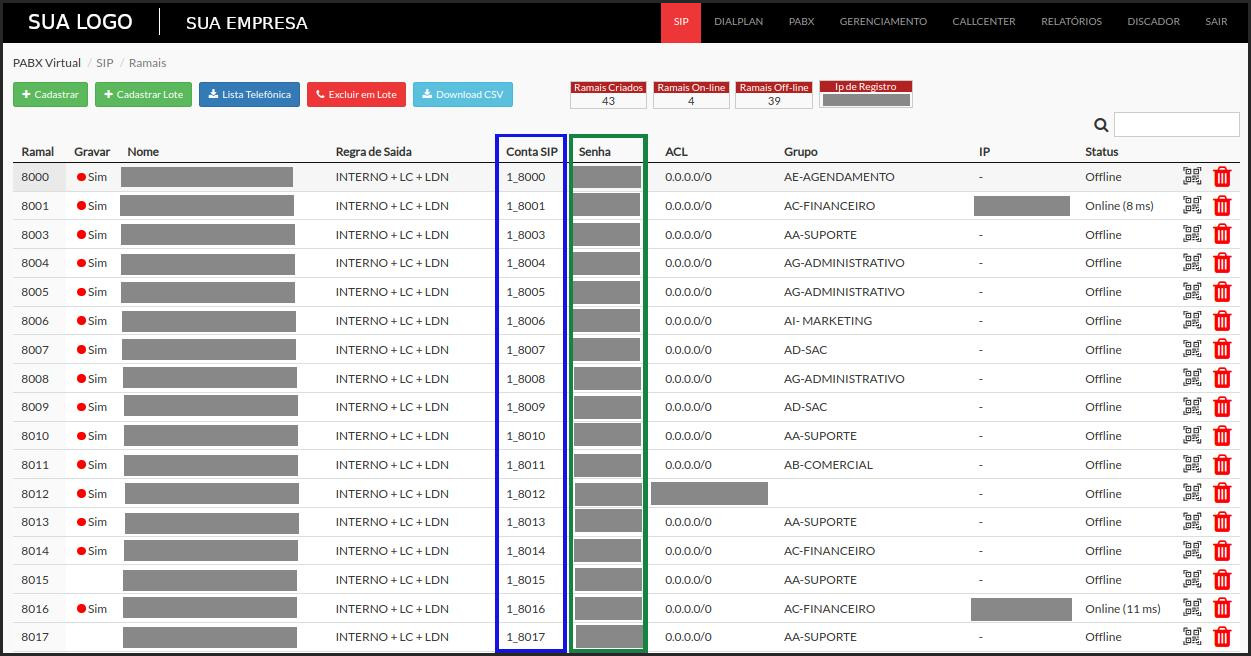Open the QR code icon for ramal 8005
This screenshot has width=1251, height=656.
coord(1191,292)
